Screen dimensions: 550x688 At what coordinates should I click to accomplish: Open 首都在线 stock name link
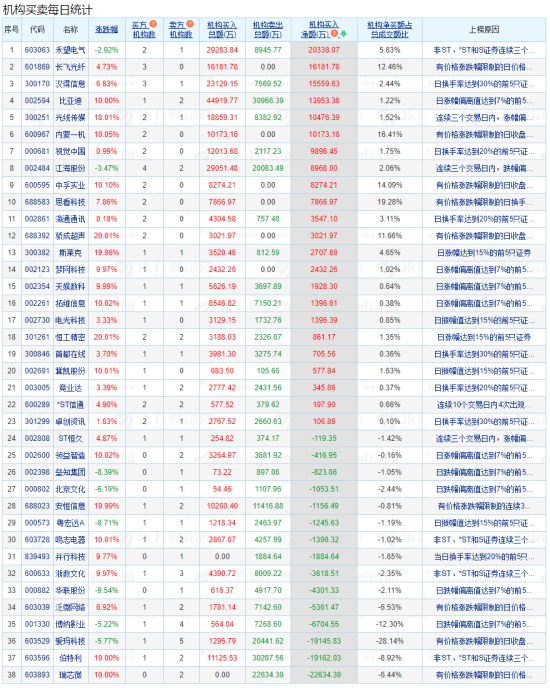coord(70,354)
